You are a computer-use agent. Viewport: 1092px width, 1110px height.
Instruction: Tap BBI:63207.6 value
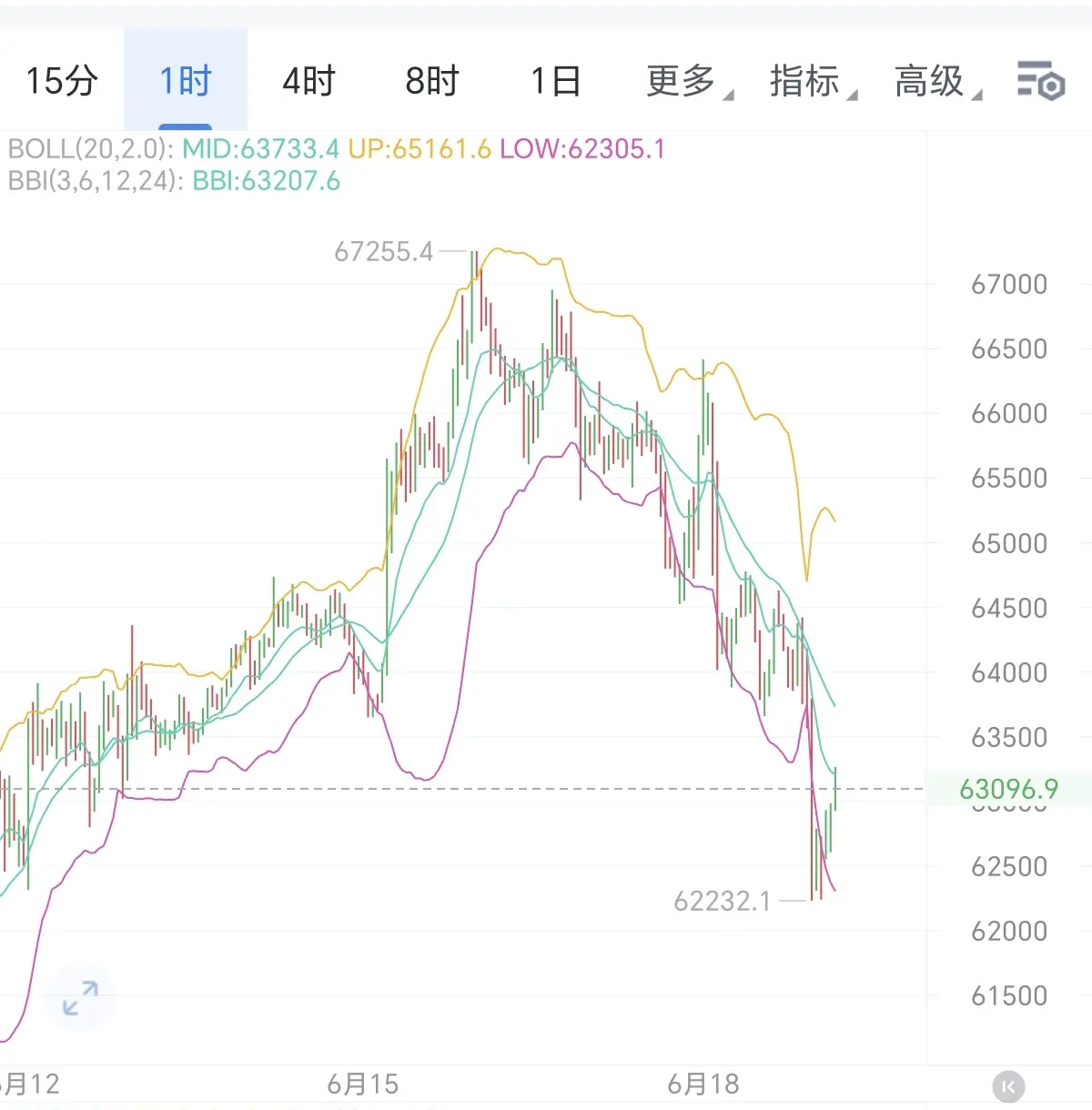click(266, 181)
